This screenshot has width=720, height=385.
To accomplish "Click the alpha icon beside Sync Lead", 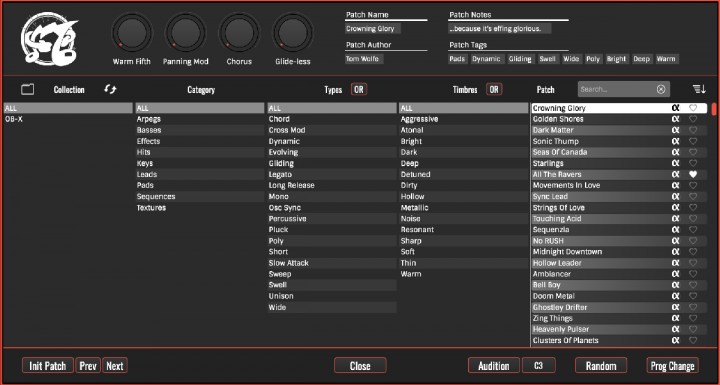I will click(x=675, y=197).
